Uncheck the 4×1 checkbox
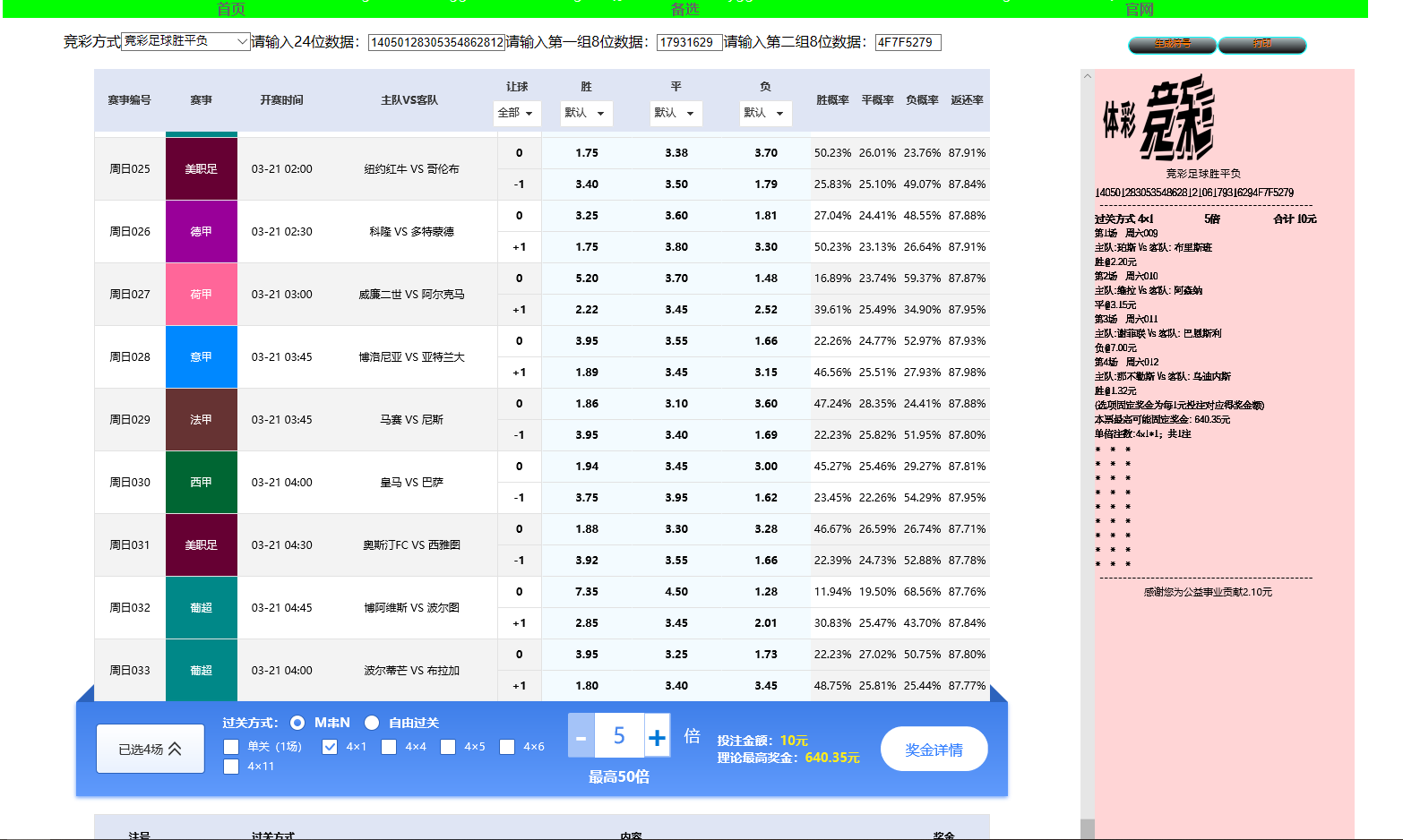 point(330,747)
